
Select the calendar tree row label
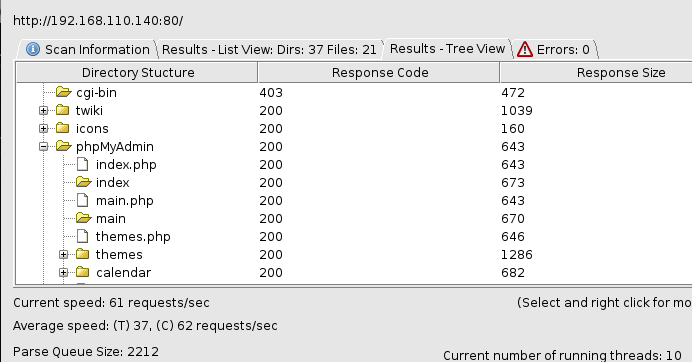tap(124, 273)
